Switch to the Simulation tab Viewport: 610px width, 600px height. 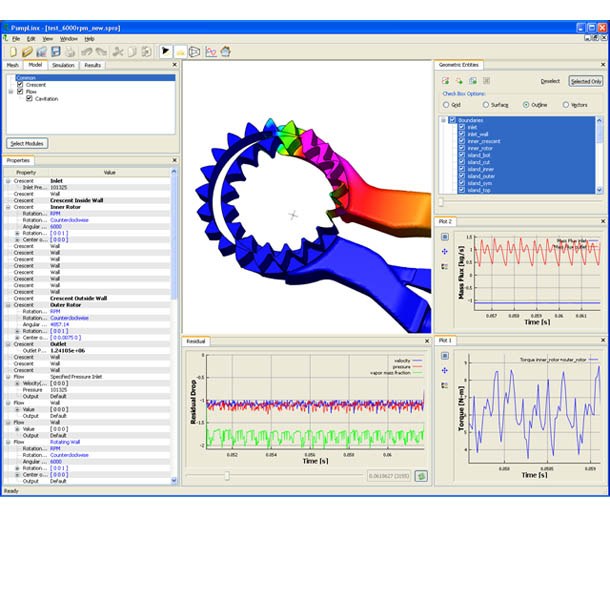(x=63, y=65)
